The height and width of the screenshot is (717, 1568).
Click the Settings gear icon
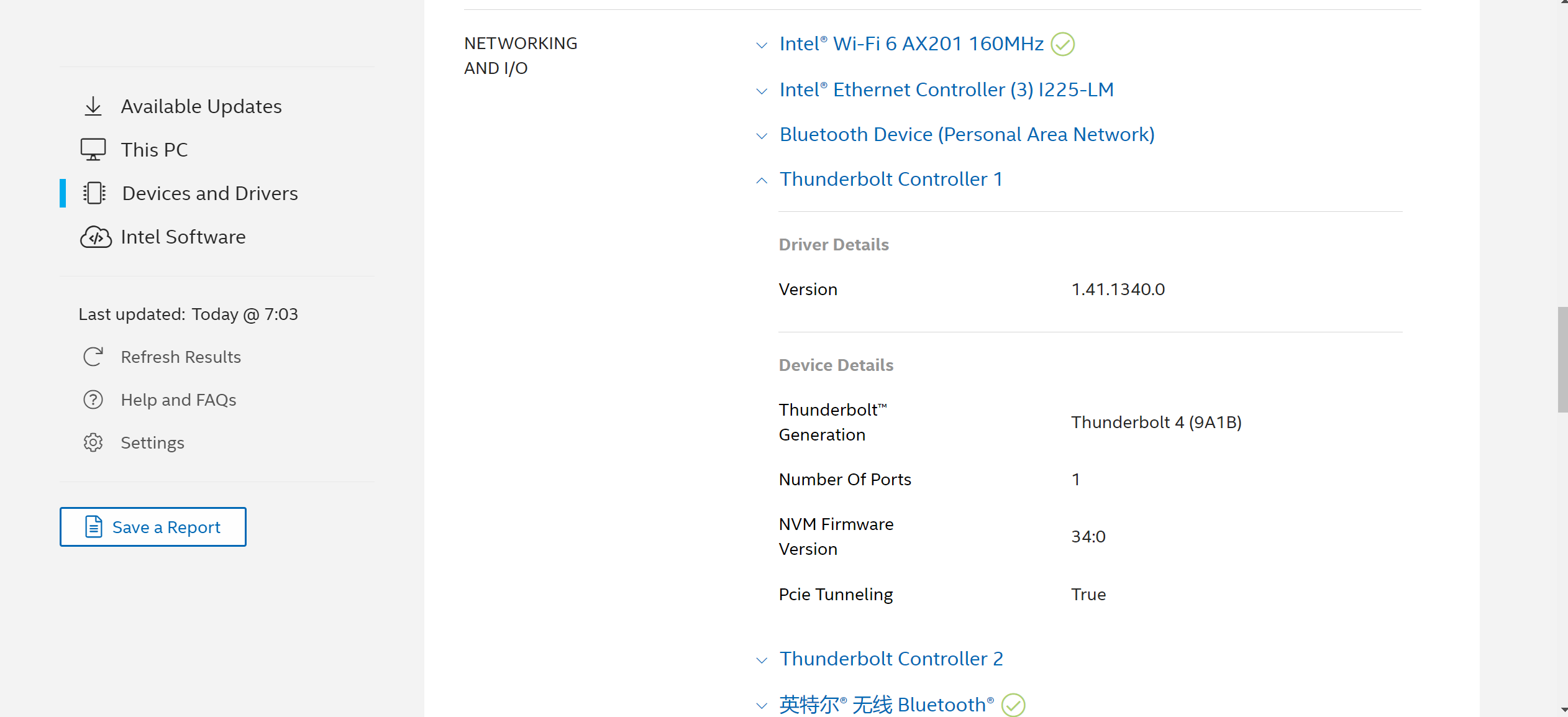pyautogui.click(x=93, y=442)
